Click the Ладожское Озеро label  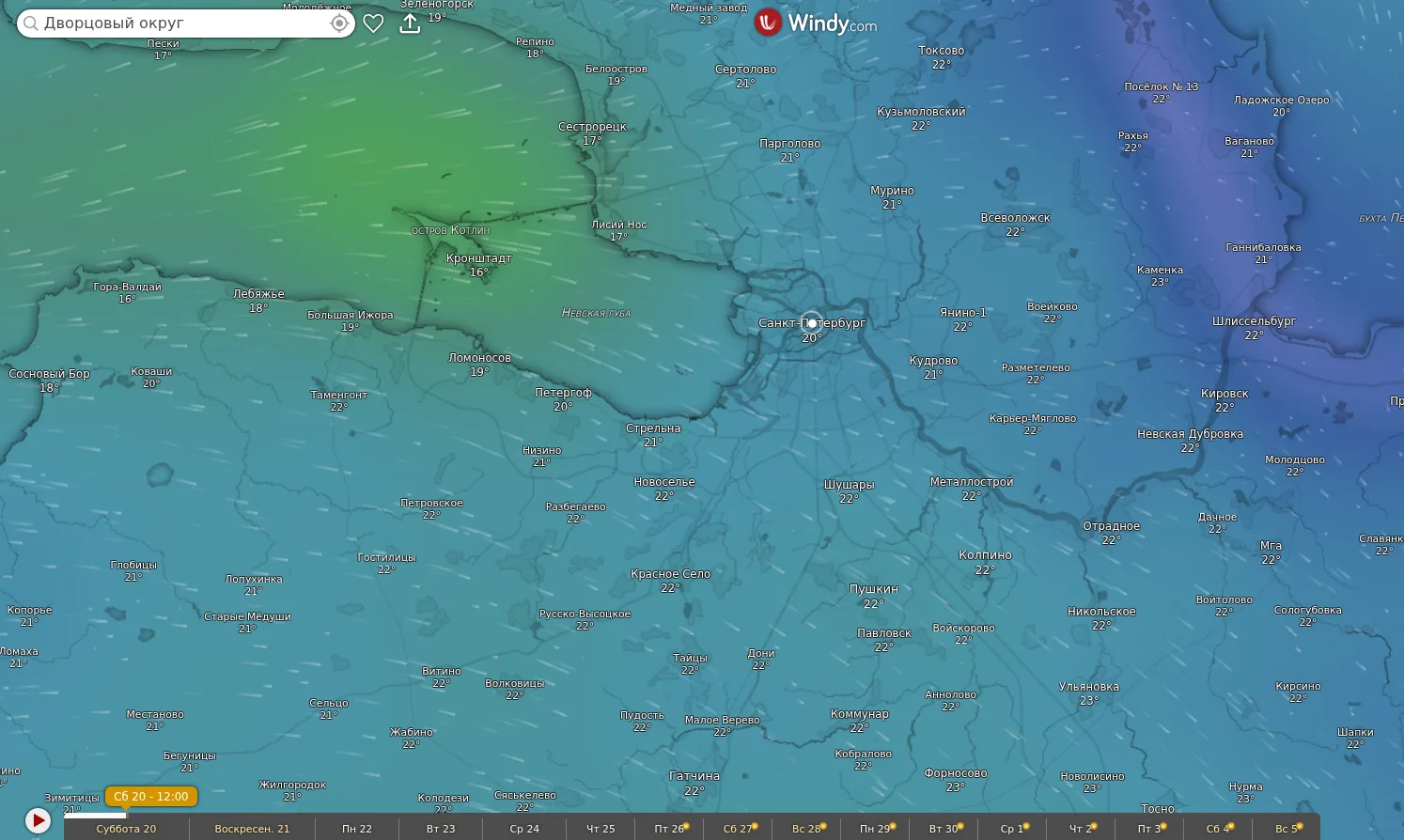pyautogui.click(x=1282, y=100)
